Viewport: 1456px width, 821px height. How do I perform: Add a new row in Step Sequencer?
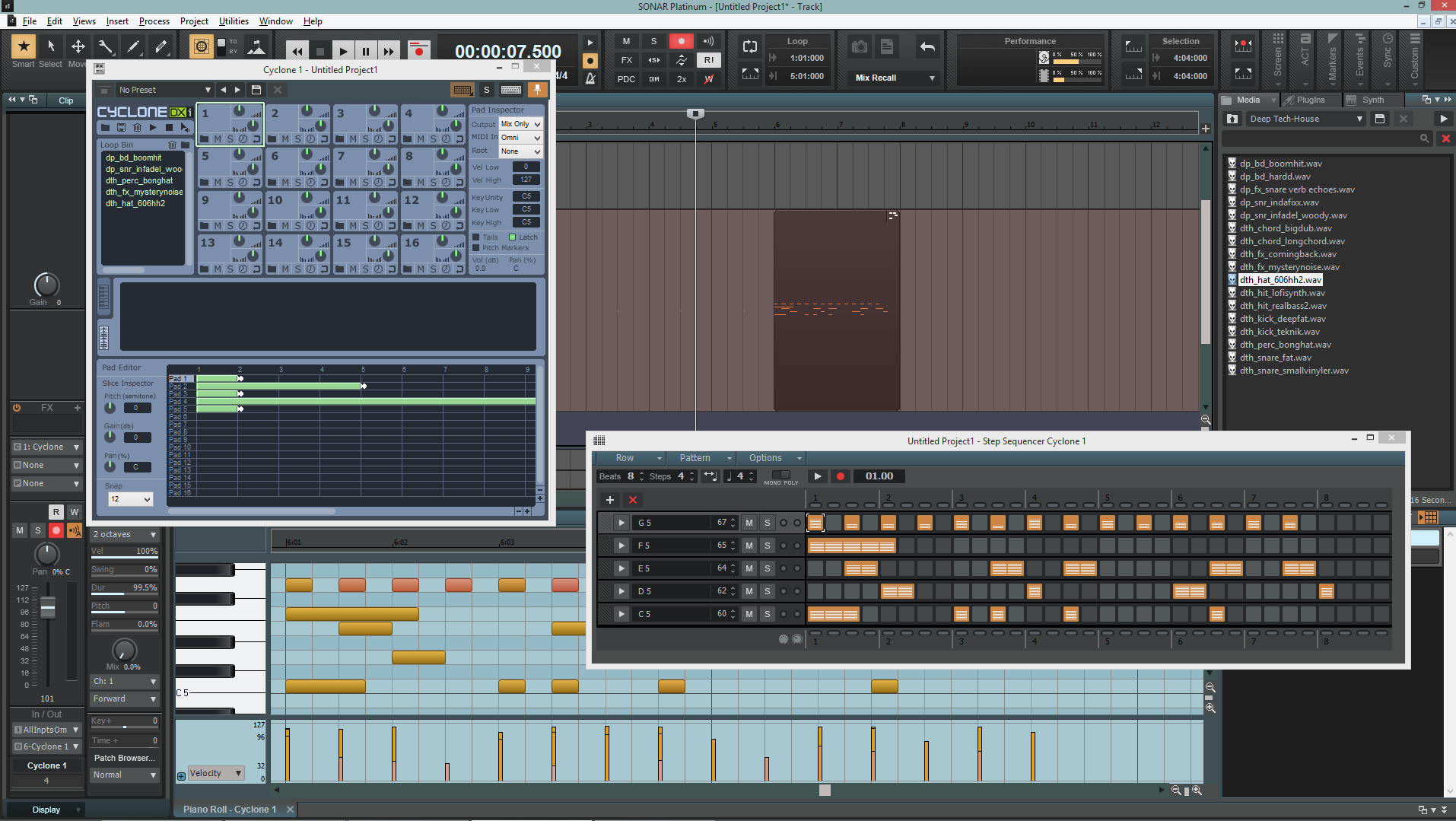coord(609,500)
